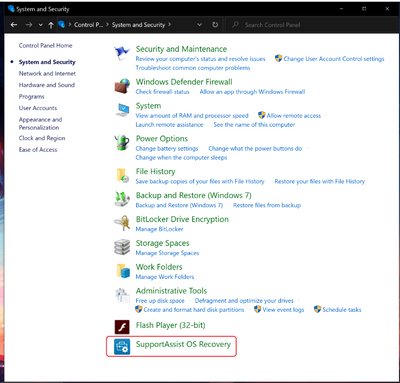
Task: Click Change what the power buttons do
Action: tap(255, 149)
